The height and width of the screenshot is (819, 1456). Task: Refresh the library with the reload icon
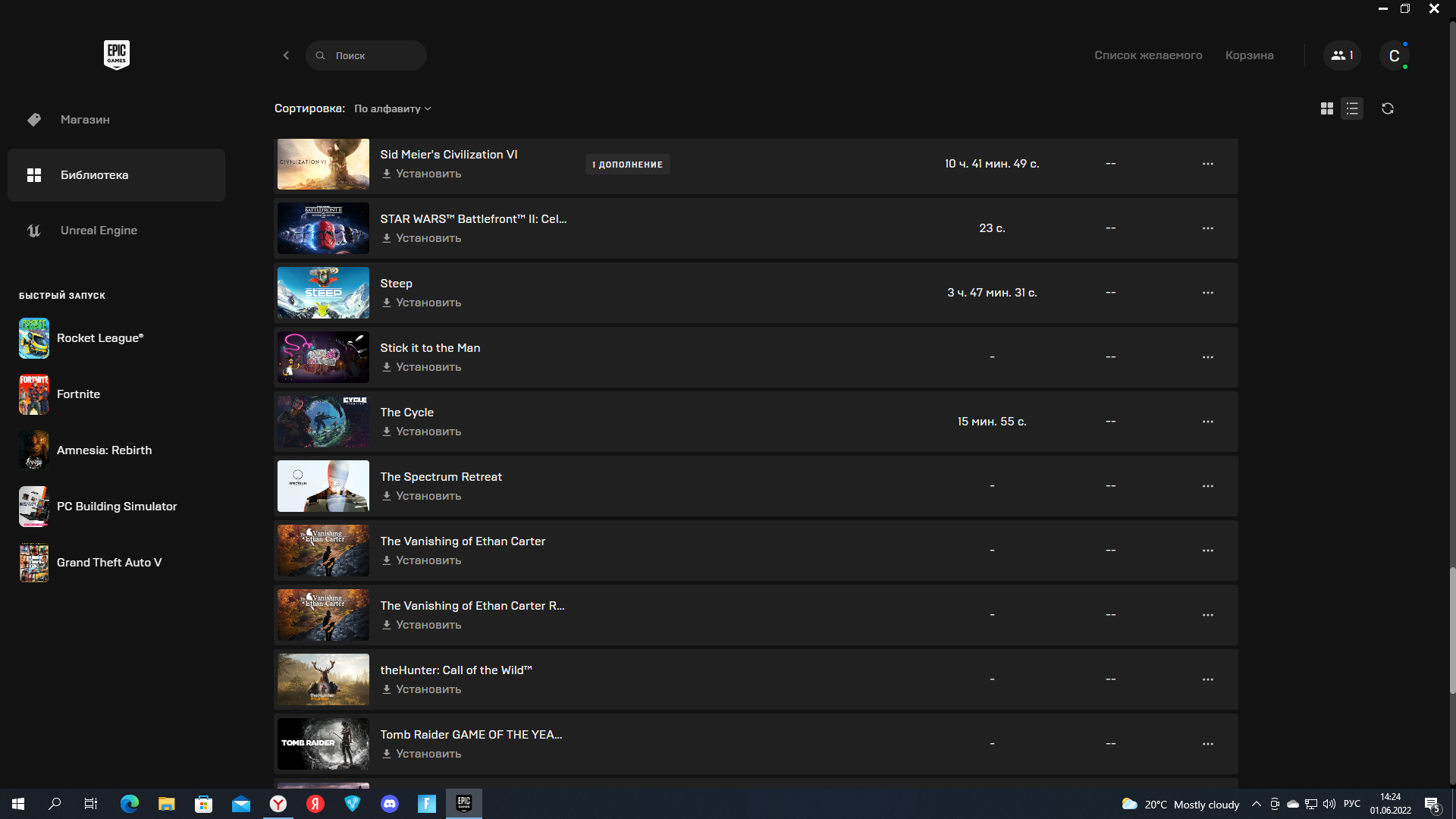click(1388, 108)
